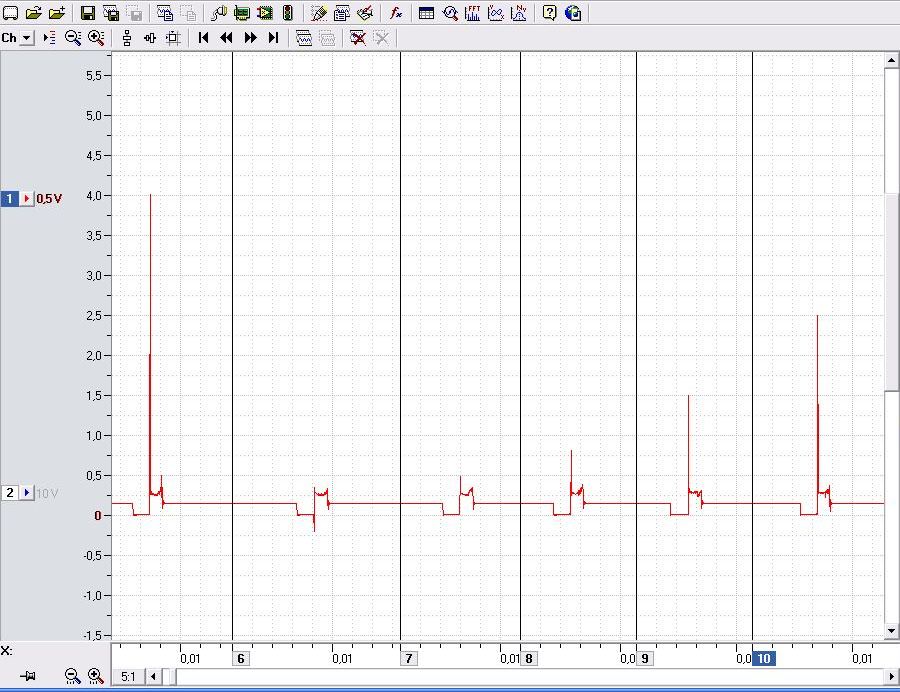Open the green circuit board device icon

(x=242, y=13)
